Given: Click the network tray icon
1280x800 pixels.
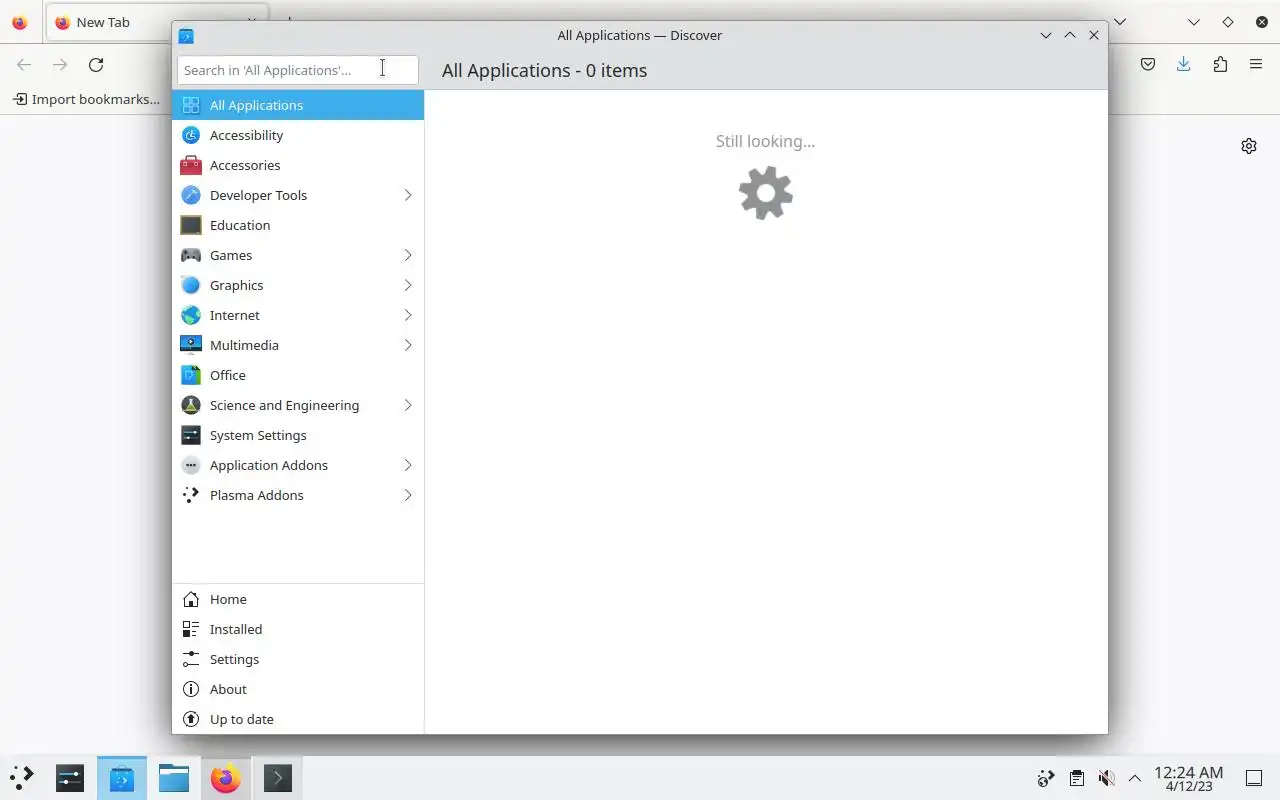Looking at the screenshot, I should (1046, 778).
